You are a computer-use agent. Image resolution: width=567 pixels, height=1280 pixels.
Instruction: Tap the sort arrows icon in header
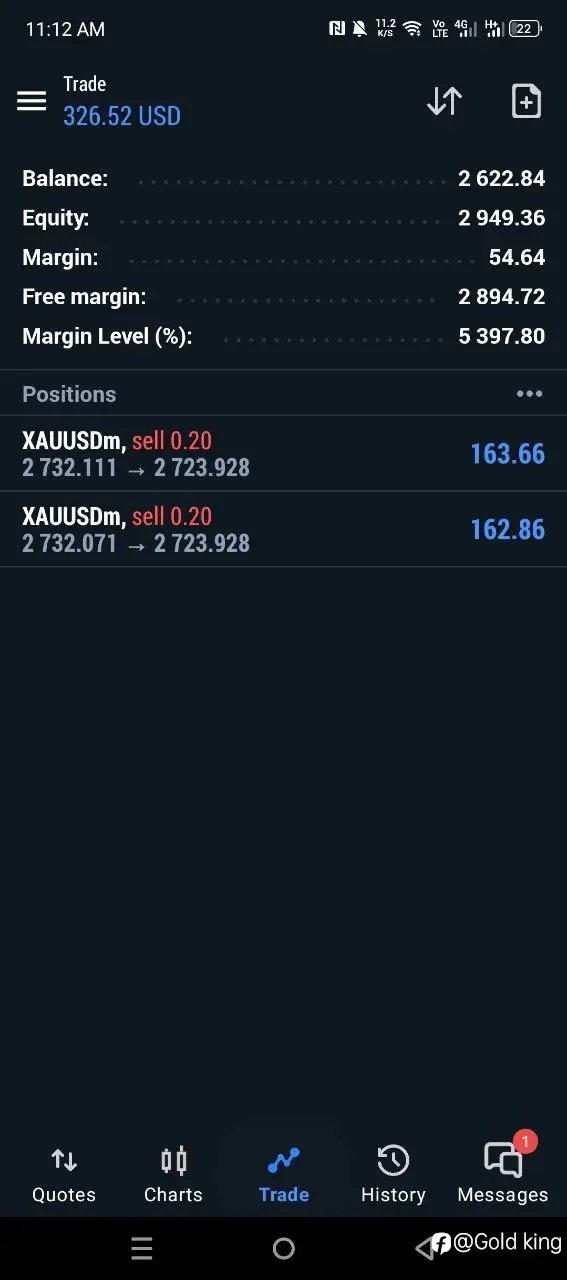444,101
